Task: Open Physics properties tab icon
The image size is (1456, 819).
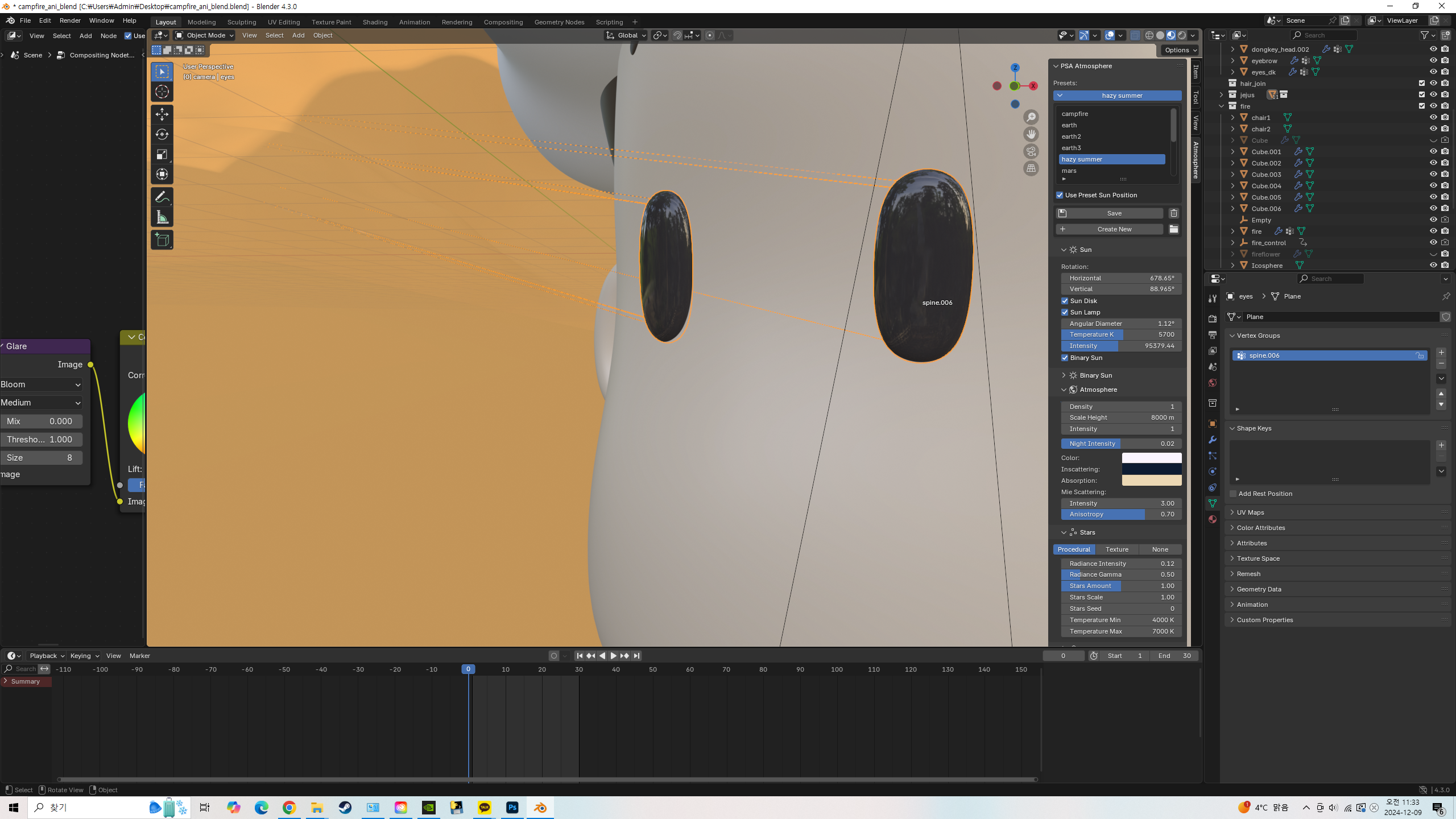Action: pyautogui.click(x=1213, y=471)
